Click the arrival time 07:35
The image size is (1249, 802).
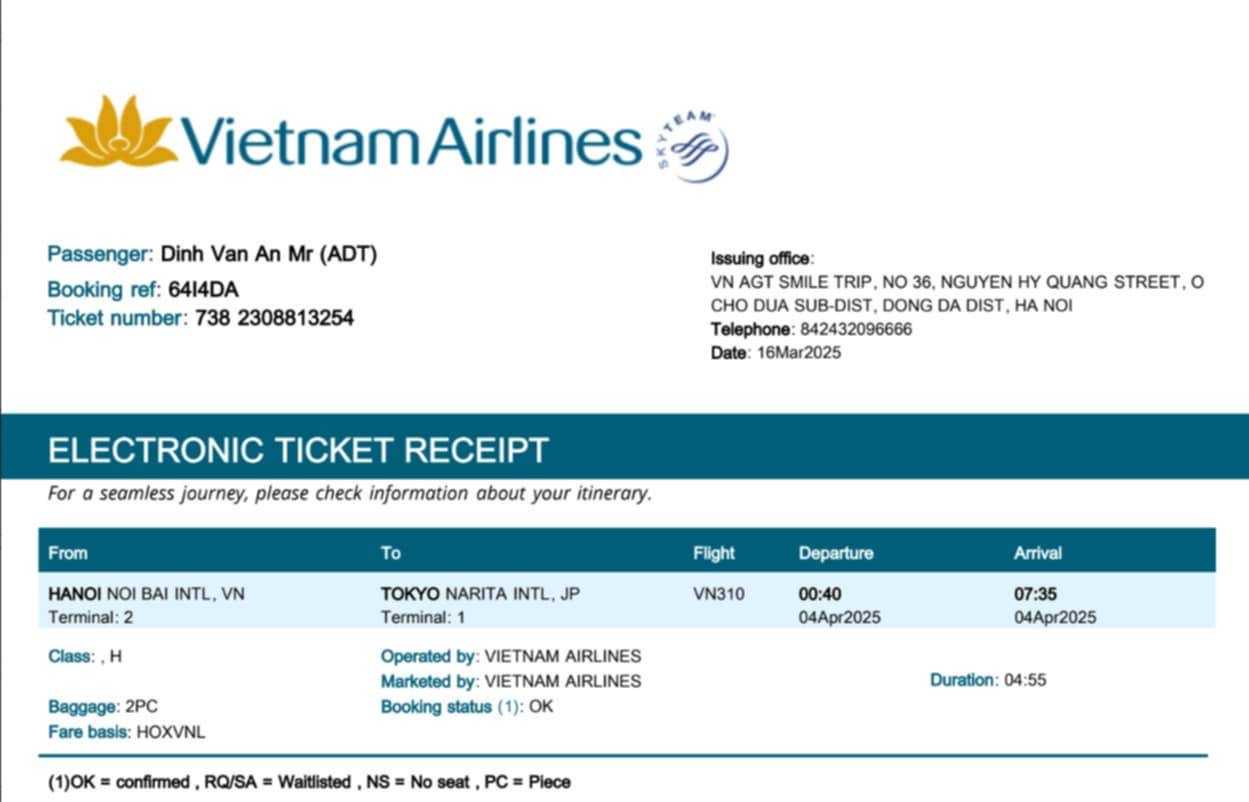coord(1035,594)
